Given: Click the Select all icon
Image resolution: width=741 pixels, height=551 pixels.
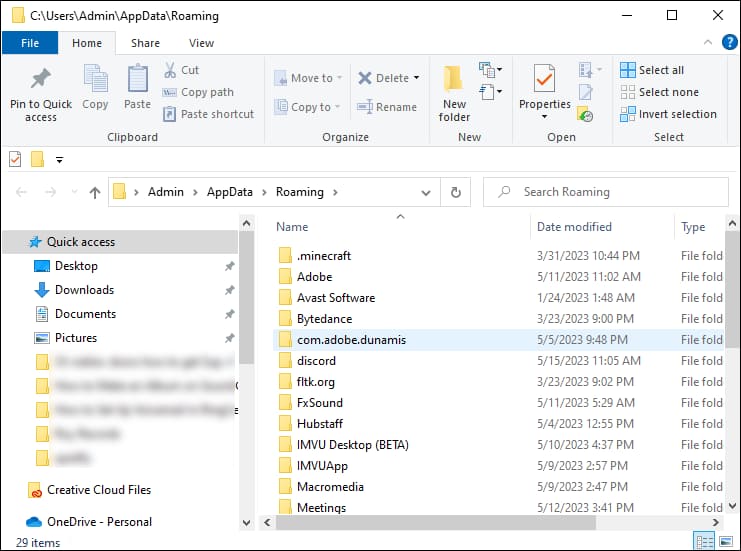Looking at the screenshot, I should point(628,70).
